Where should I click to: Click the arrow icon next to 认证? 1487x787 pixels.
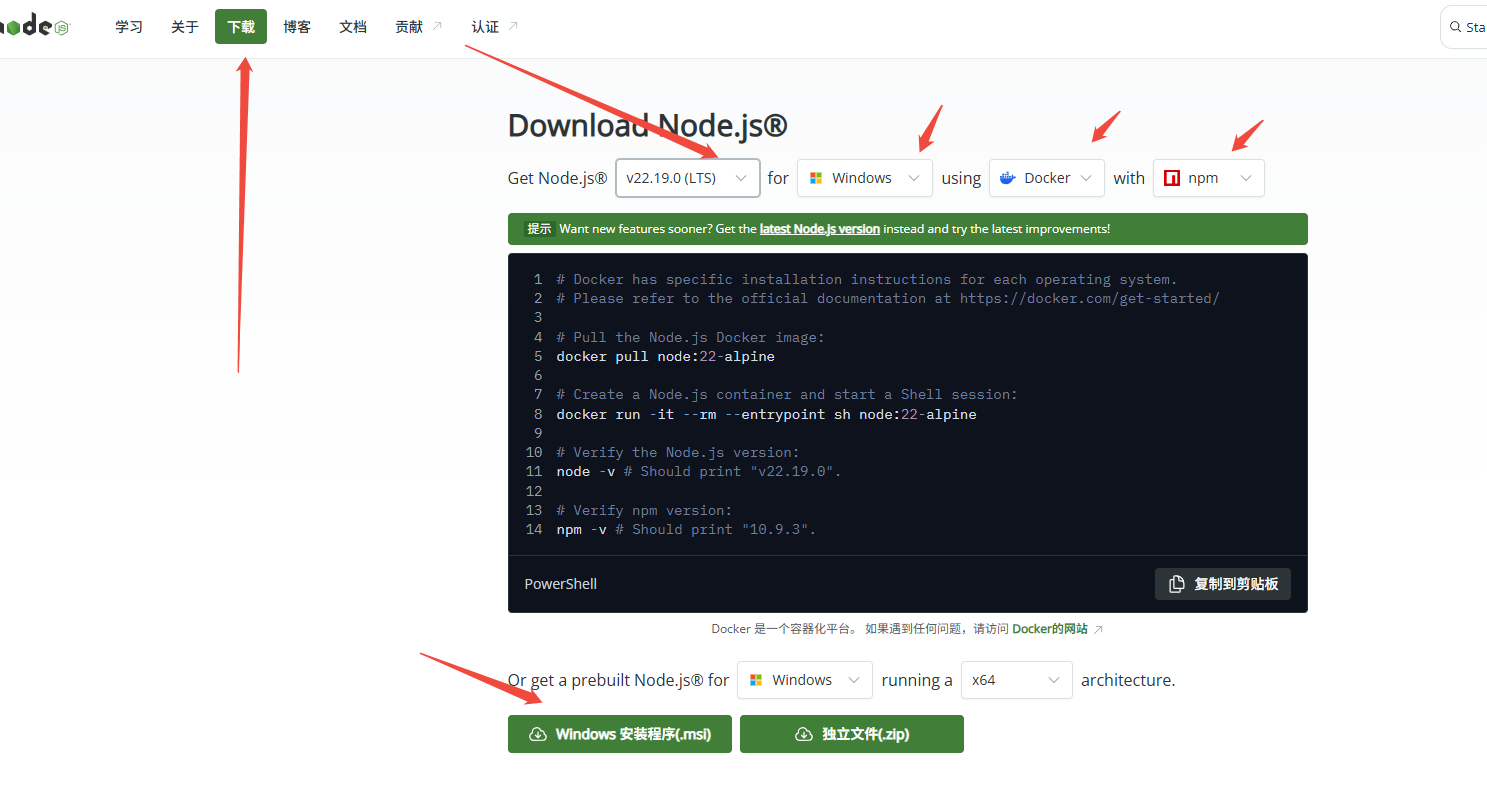tap(513, 27)
